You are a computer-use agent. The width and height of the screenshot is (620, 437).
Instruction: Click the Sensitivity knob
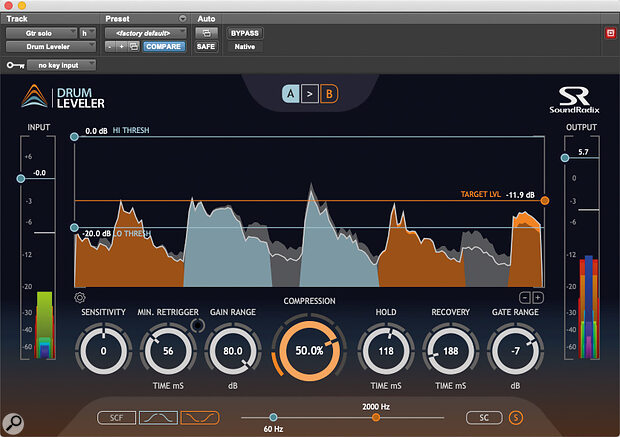pos(103,350)
